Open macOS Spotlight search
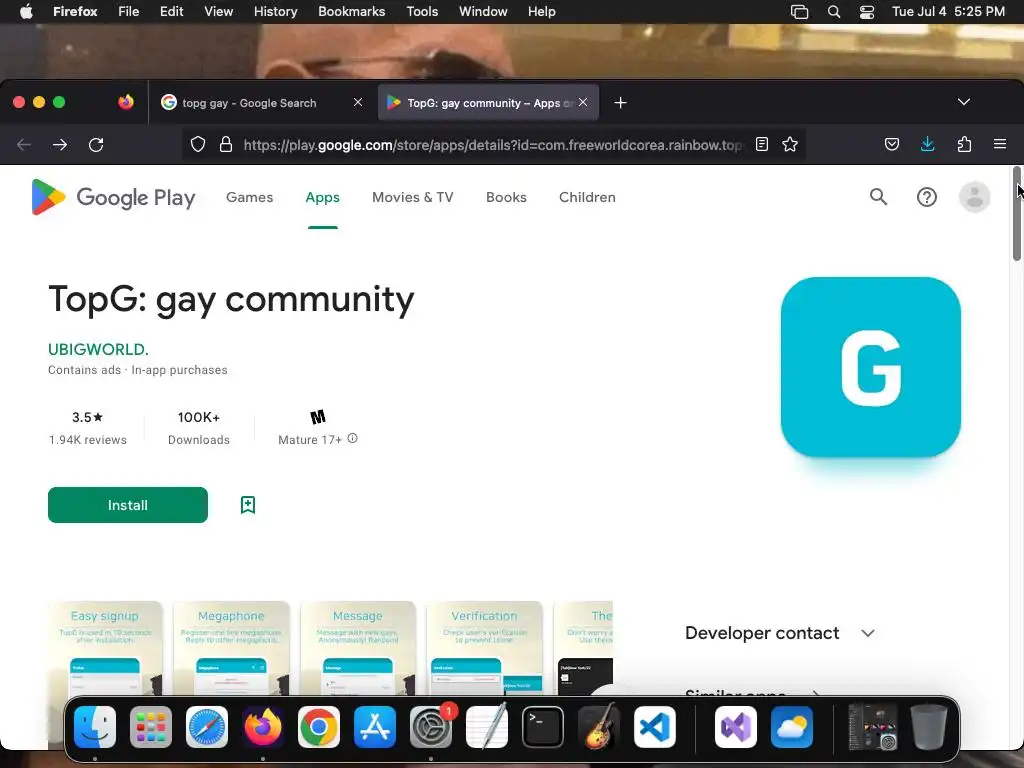Image resolution: width=1024 pixels, height=768 pixels. pos(834,12)
